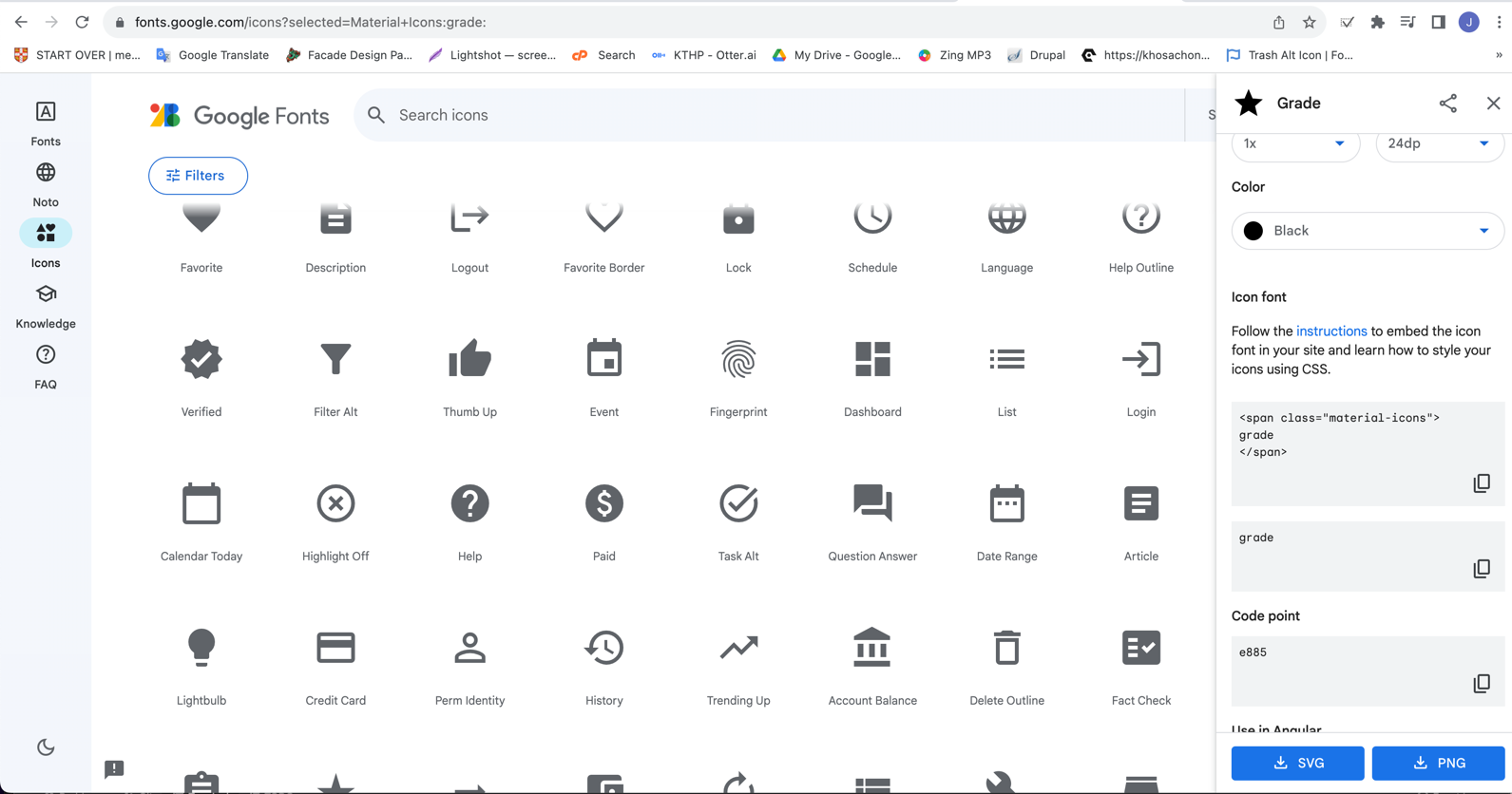
Task: Share the Grade icon
Action: coord(1447,104)
